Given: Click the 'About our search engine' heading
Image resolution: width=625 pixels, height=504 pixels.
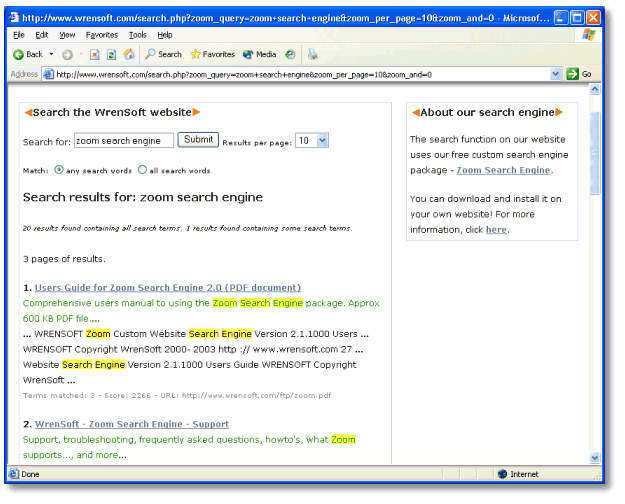Looking at the screenshot, I should [x=487, y=112].
